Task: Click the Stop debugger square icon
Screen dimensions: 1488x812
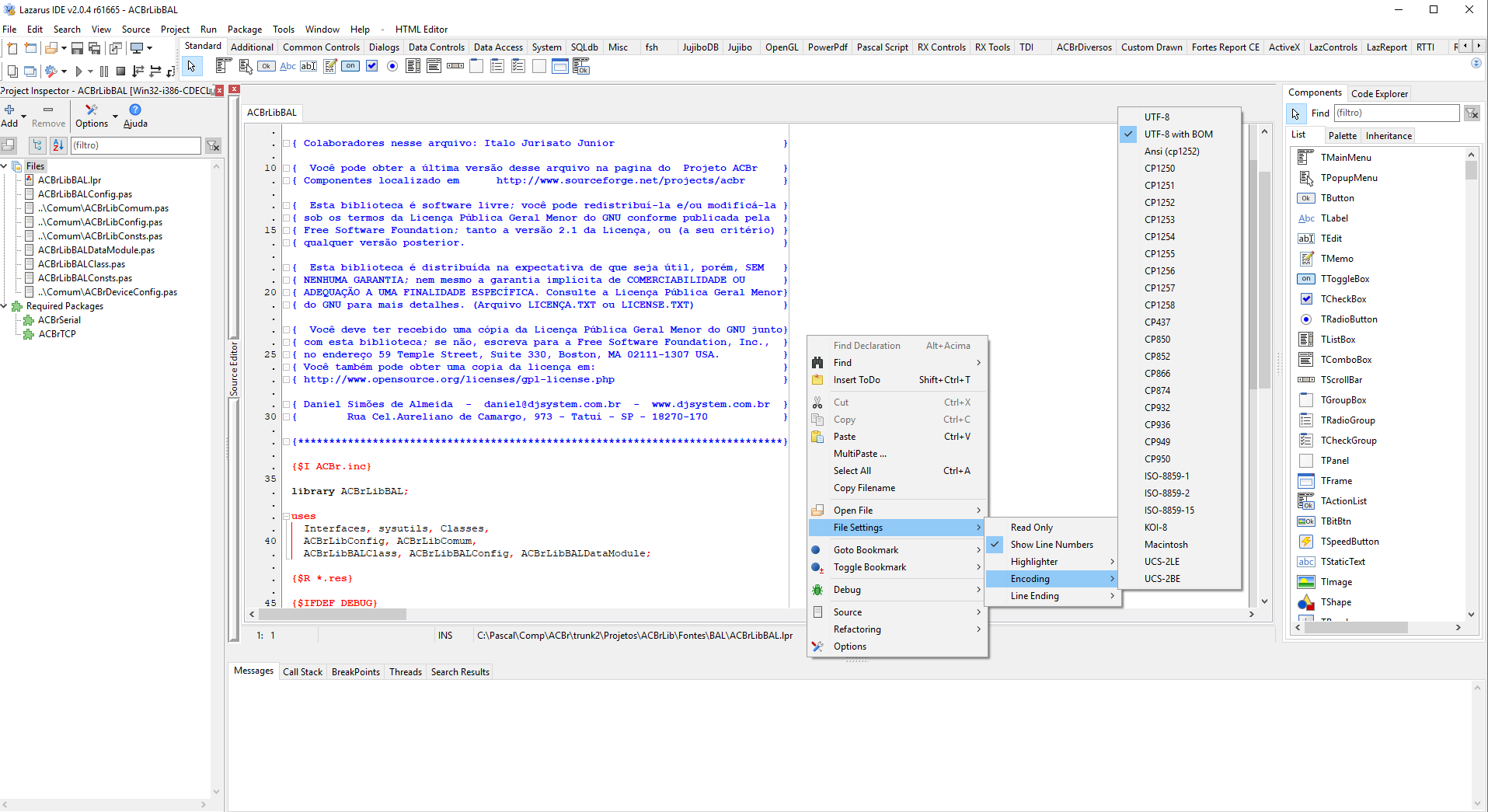Action: [x=120, y=71]
